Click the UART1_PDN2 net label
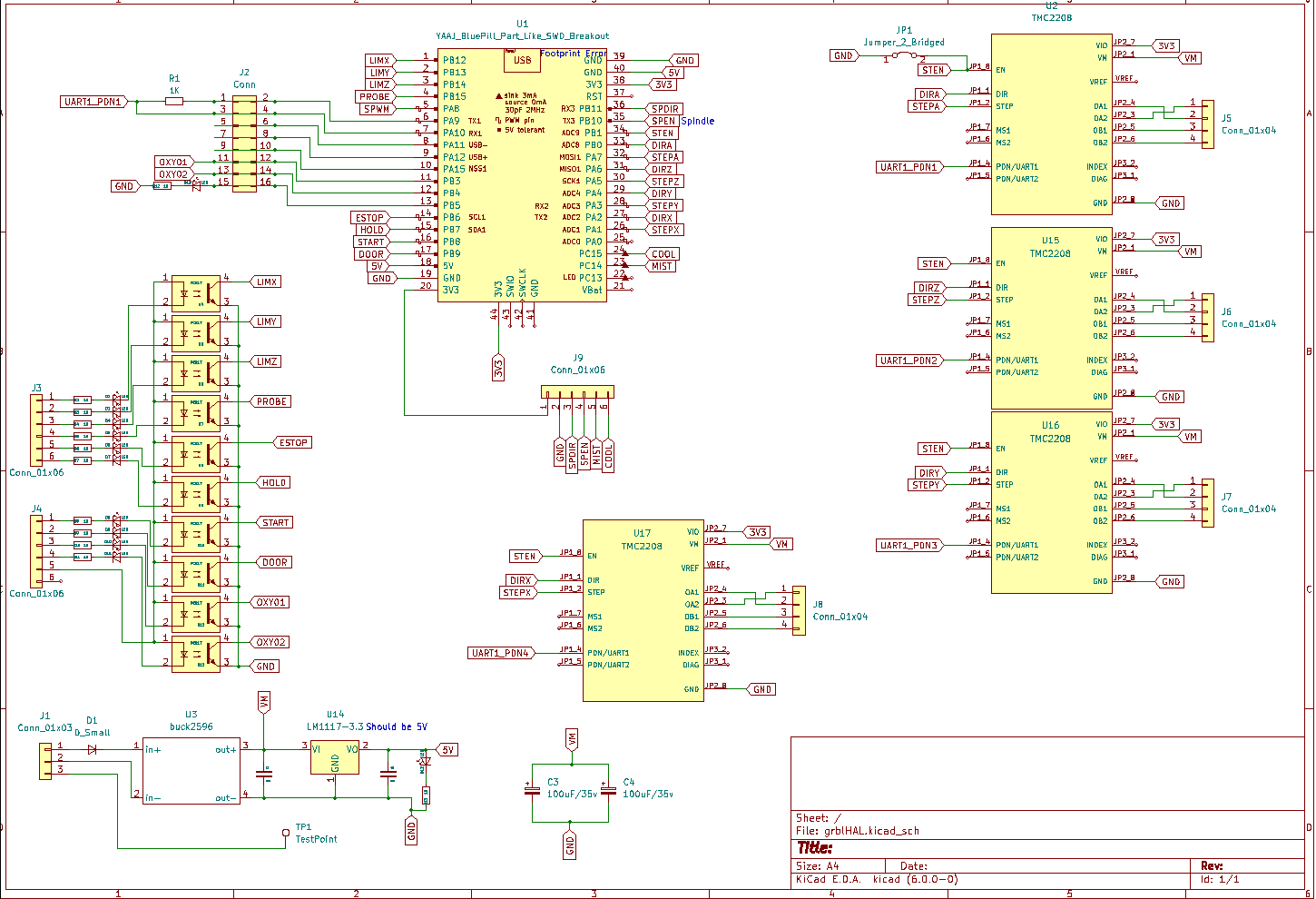This screenshot has width=1316, height=899. 910,361
